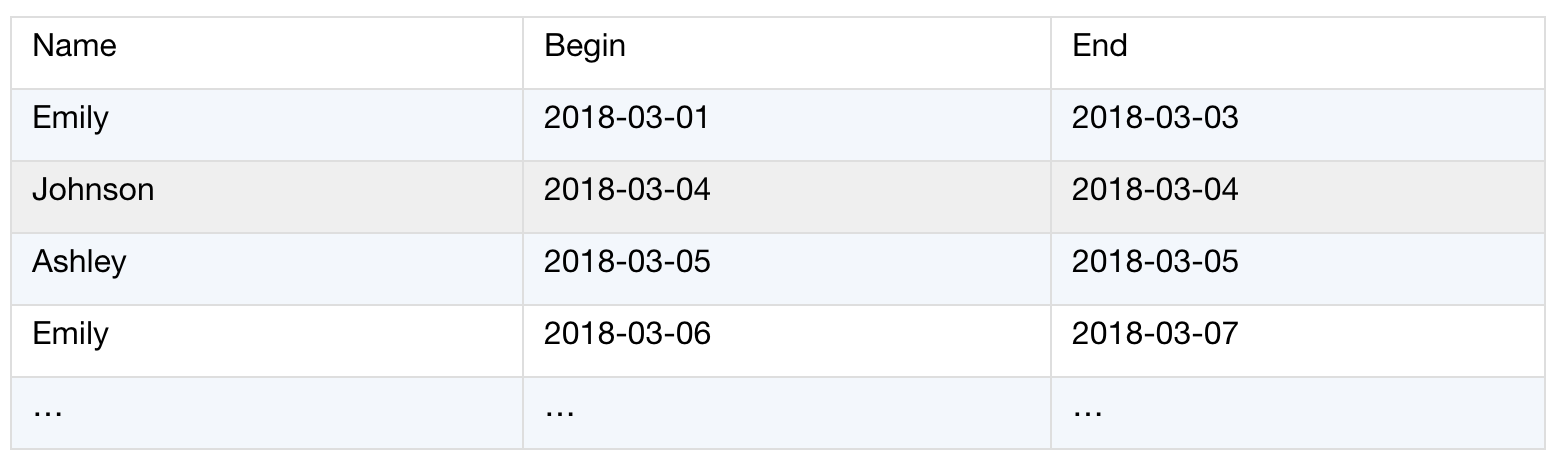
Task: Click the End date 2018-03-07
Action: 1154,334
